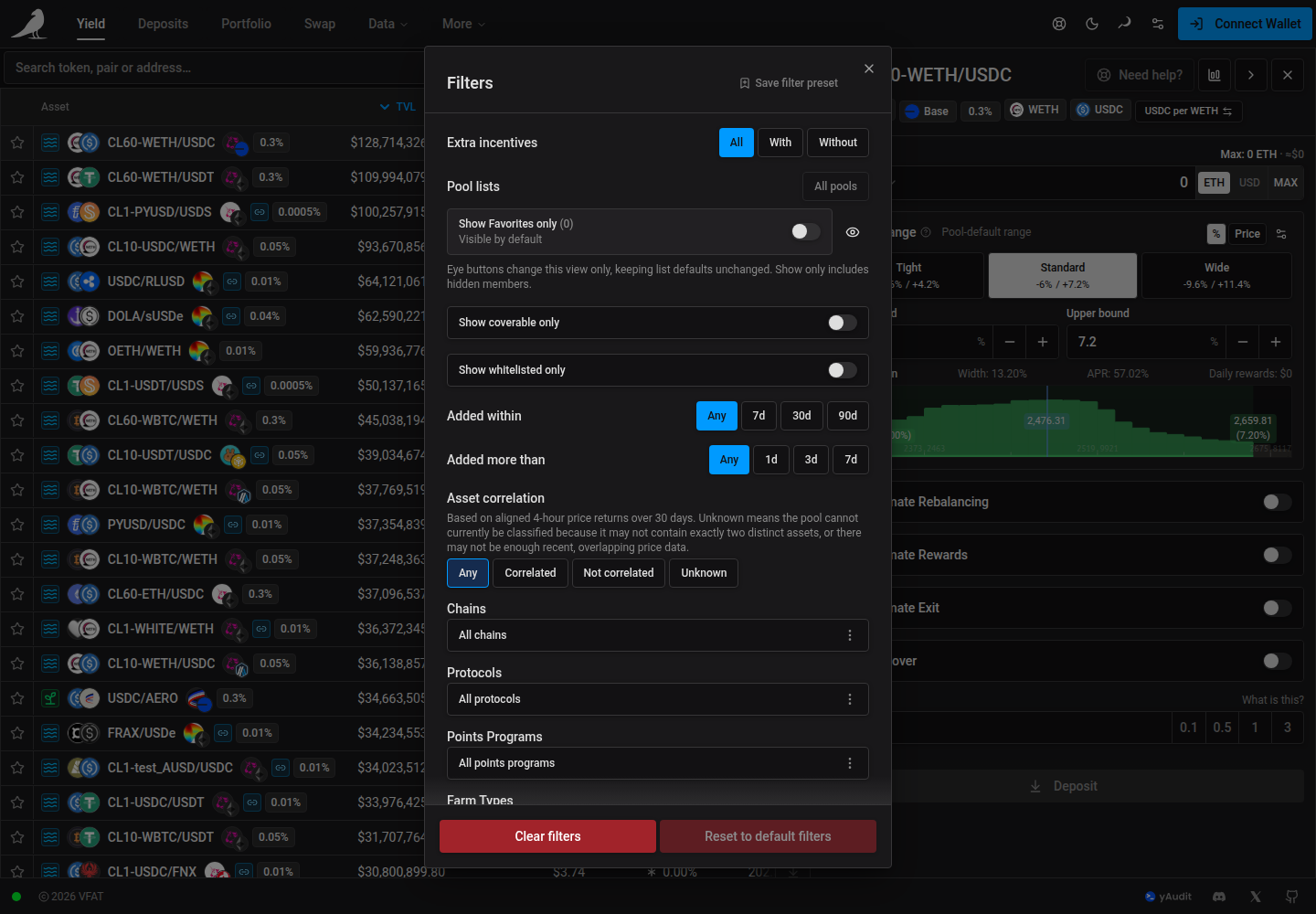Enable Show whitelisted only
The image size is (1316, 914).
(x=842, y=370)
